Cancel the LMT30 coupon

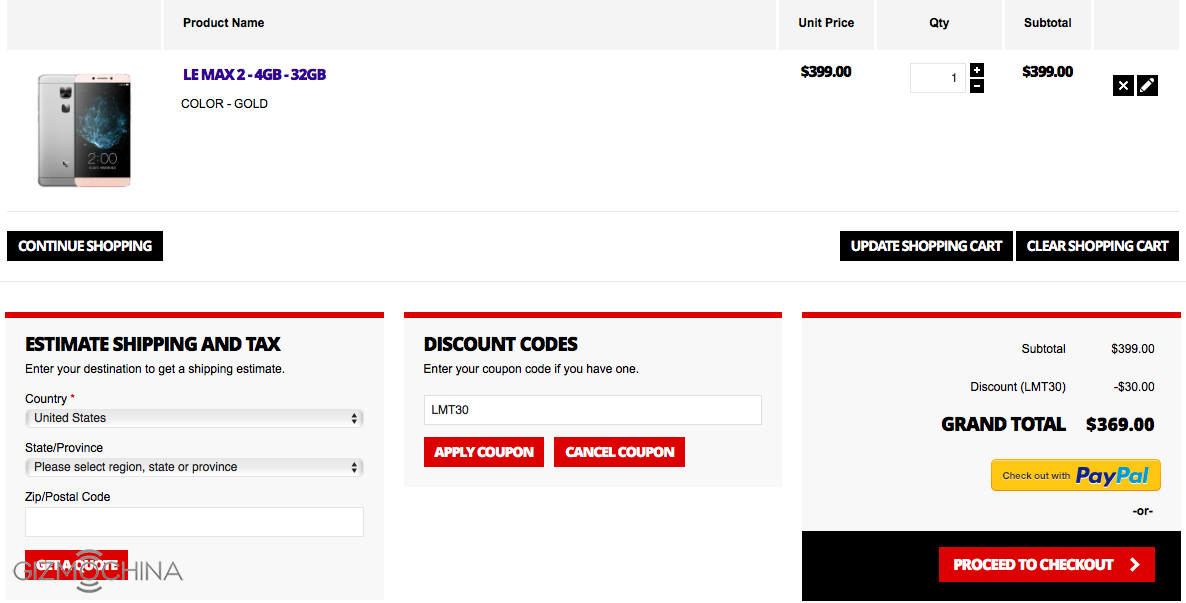(x=619, y=452)
